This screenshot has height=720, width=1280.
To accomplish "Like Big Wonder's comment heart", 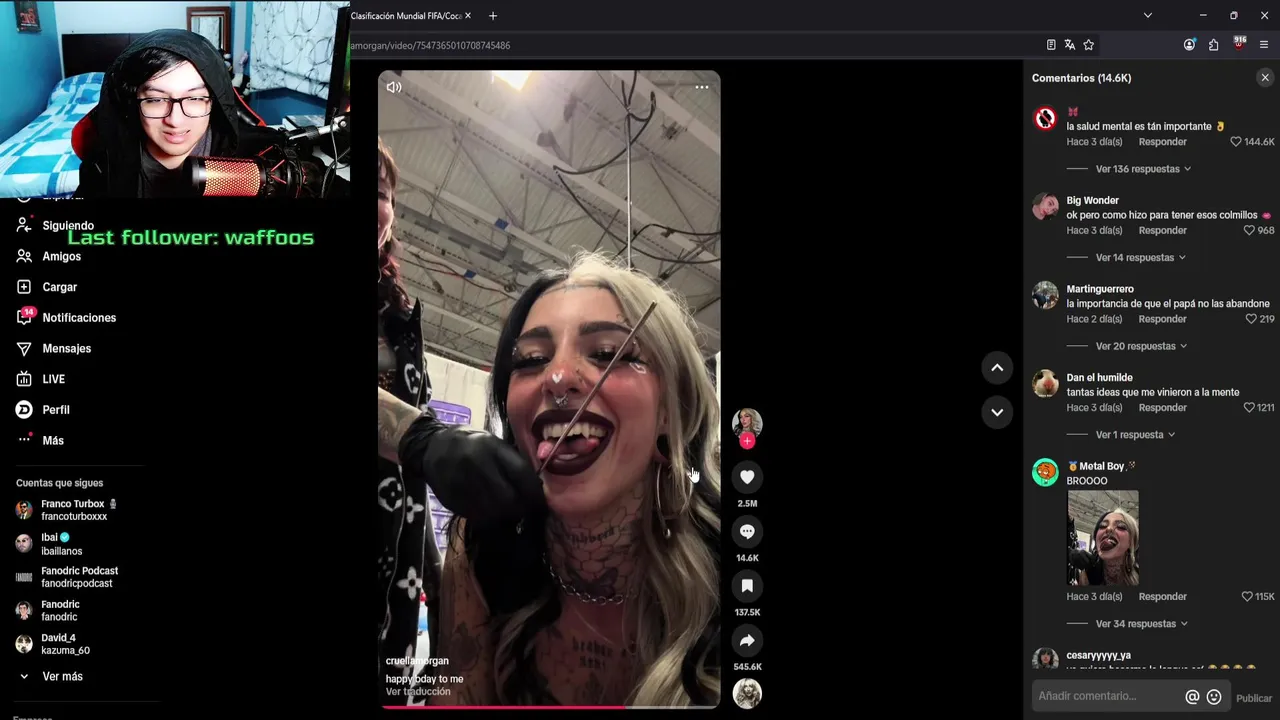I will (x=1249, y=230).
